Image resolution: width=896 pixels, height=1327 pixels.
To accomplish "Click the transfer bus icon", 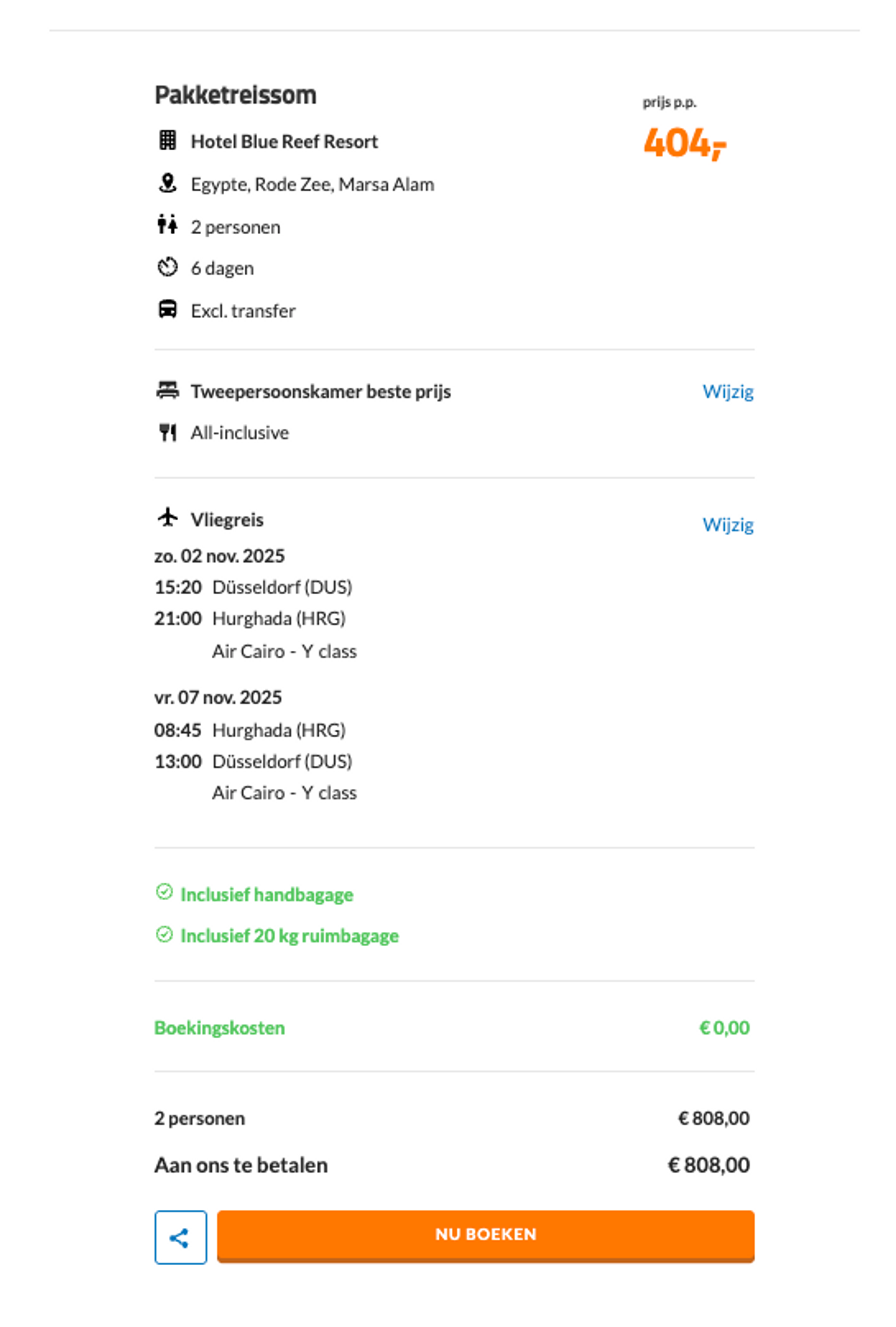I will point(167,309).
